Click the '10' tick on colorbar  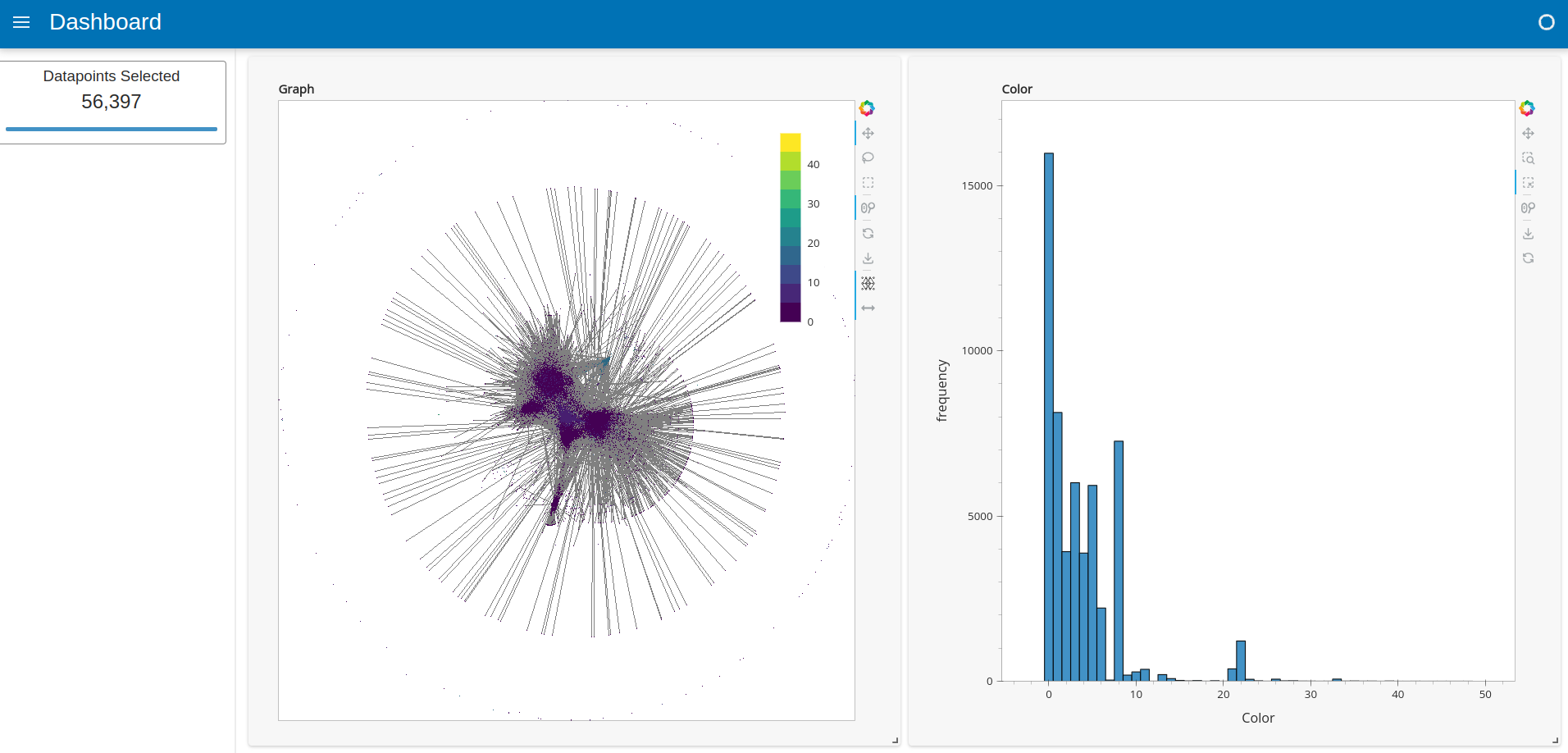814,283
